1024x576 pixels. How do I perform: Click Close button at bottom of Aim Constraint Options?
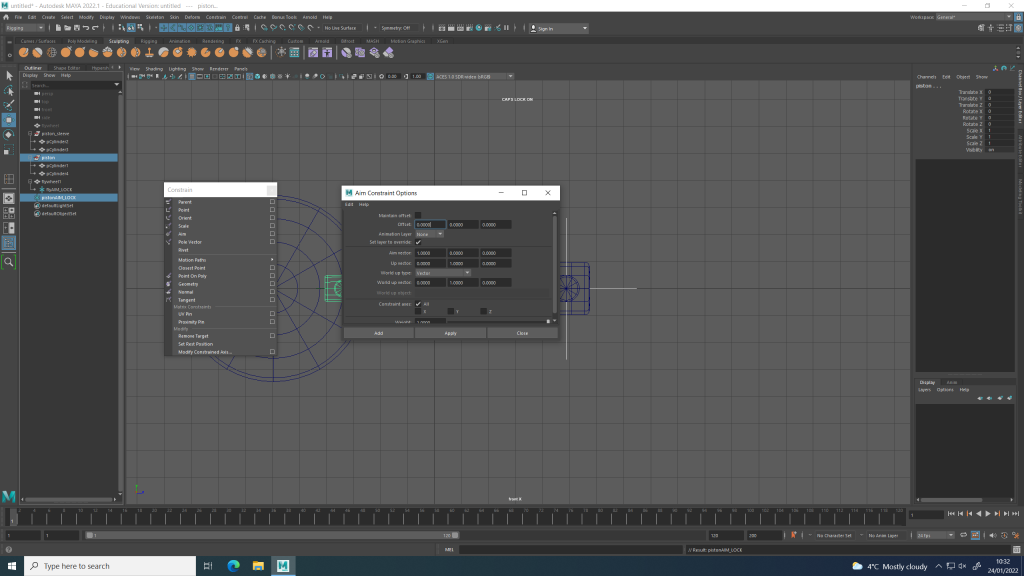[x=522, y=333]
